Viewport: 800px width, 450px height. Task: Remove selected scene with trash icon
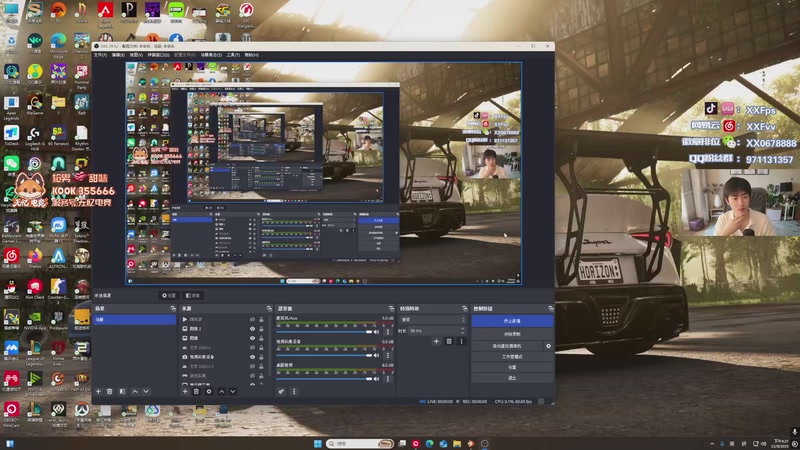[109, 391]
